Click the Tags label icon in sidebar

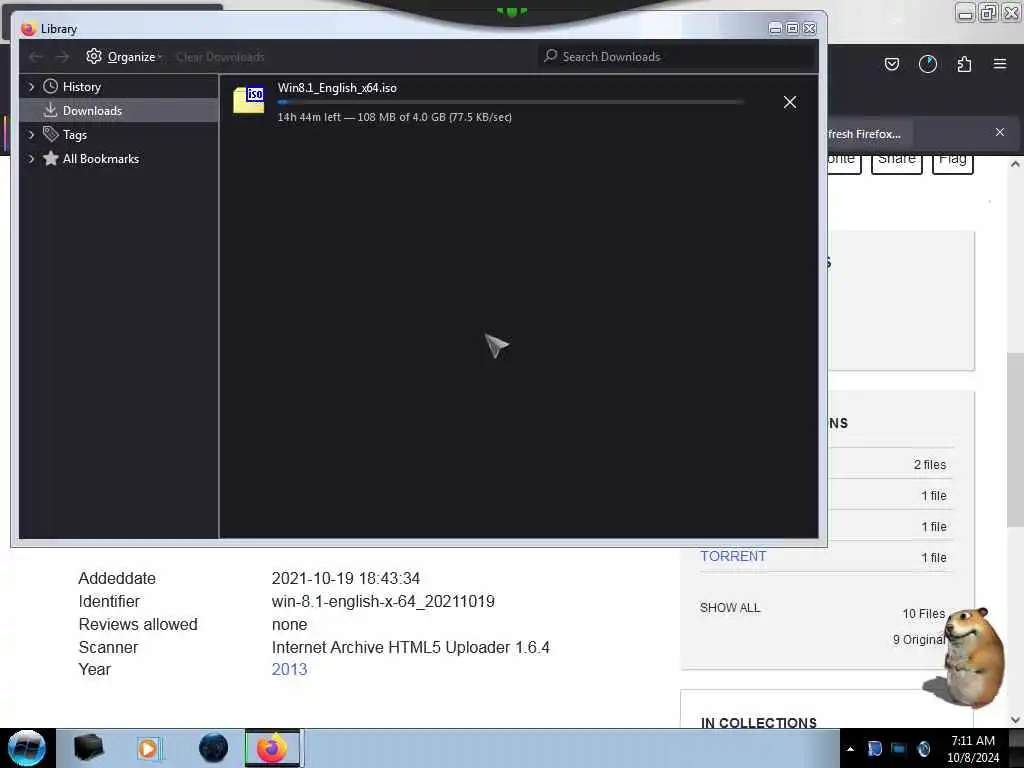[x=50, y=135]
